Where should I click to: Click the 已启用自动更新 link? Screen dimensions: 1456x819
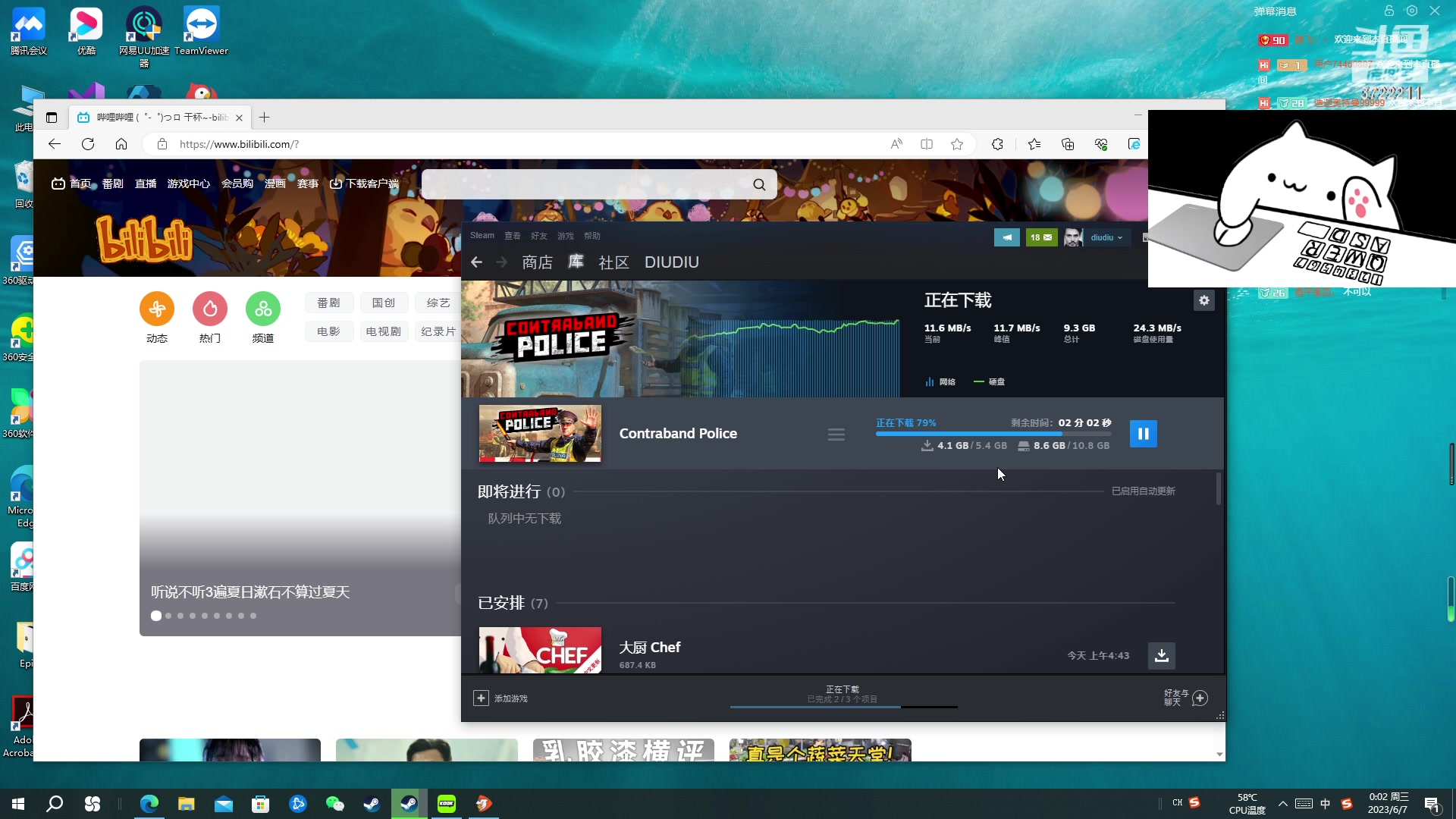[x=1143, y=491]
